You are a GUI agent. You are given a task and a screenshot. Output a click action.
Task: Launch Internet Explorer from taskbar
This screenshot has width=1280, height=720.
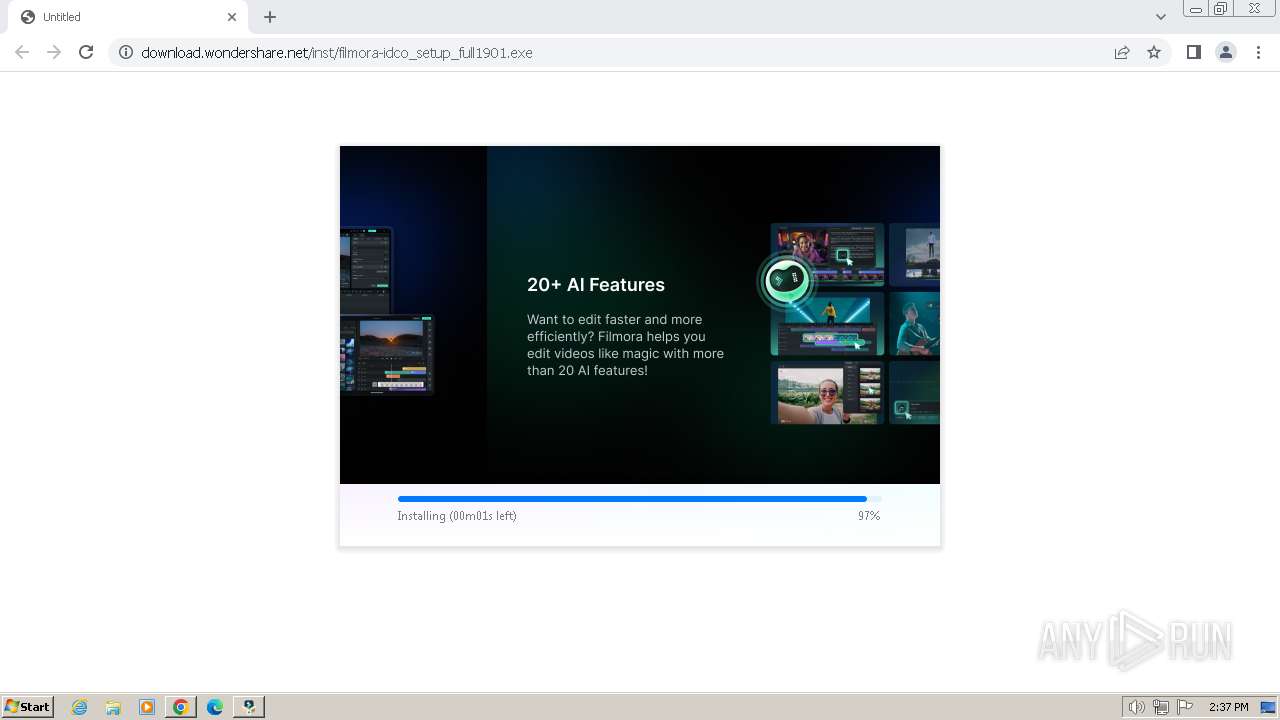tap(80, 707)
